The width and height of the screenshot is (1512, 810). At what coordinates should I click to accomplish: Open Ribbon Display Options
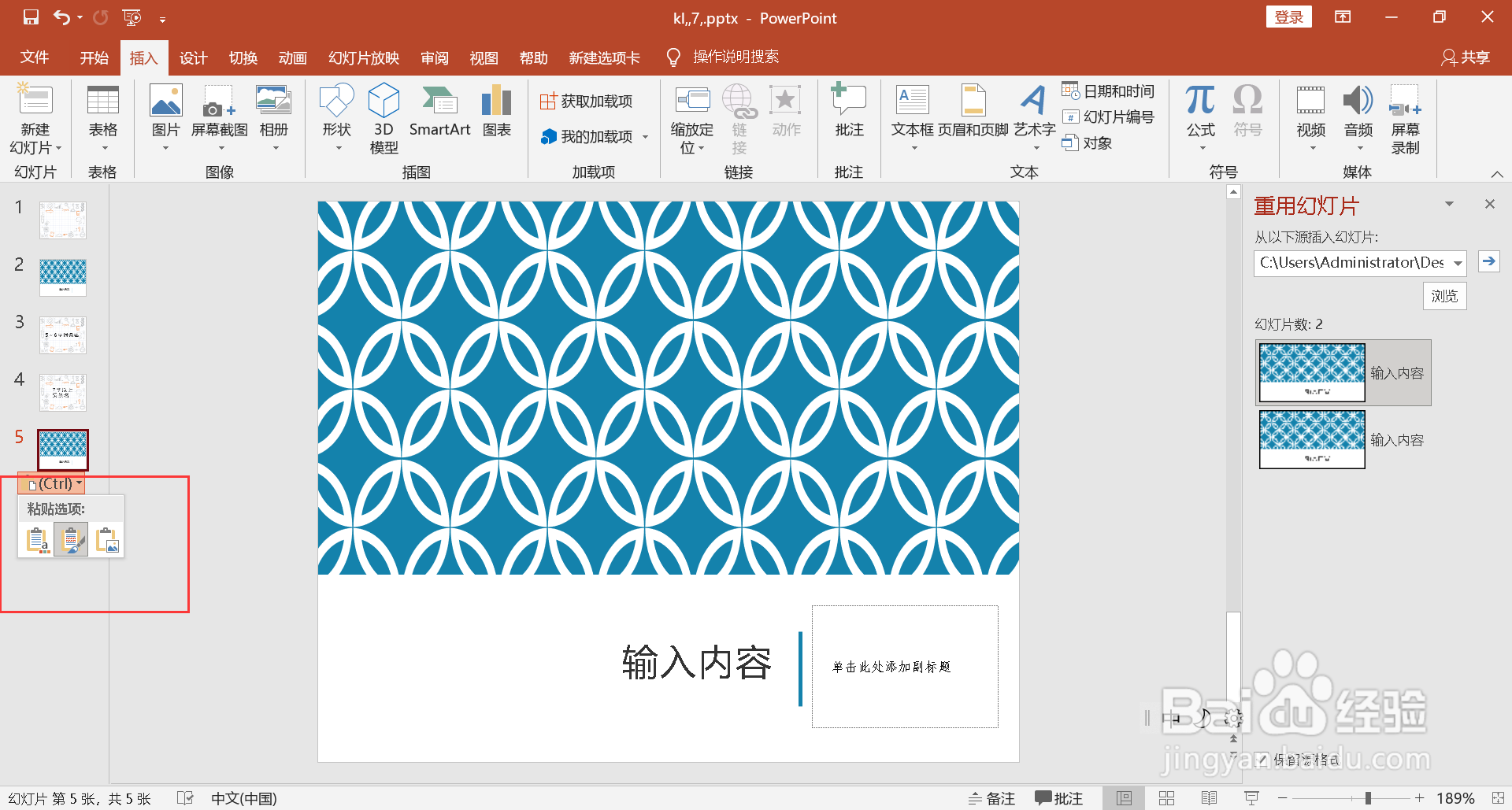[x=1343, y=17]
